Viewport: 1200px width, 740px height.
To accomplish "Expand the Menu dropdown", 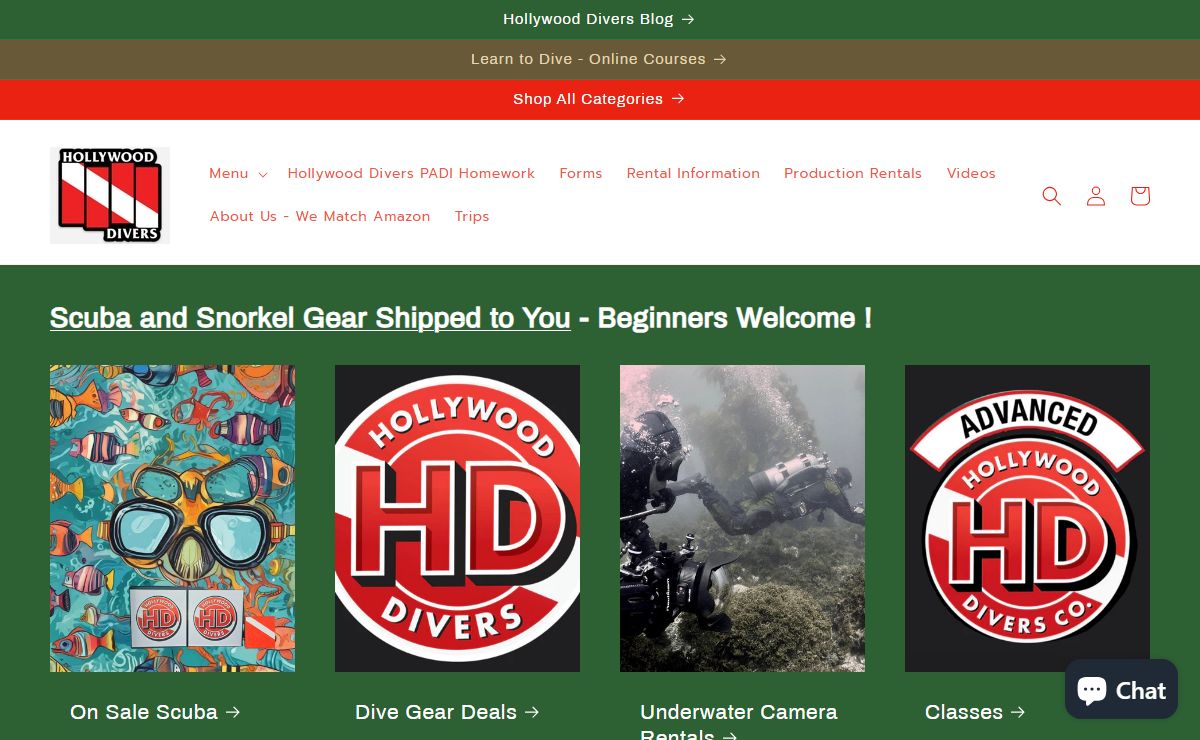I will [x=238, y=173].
